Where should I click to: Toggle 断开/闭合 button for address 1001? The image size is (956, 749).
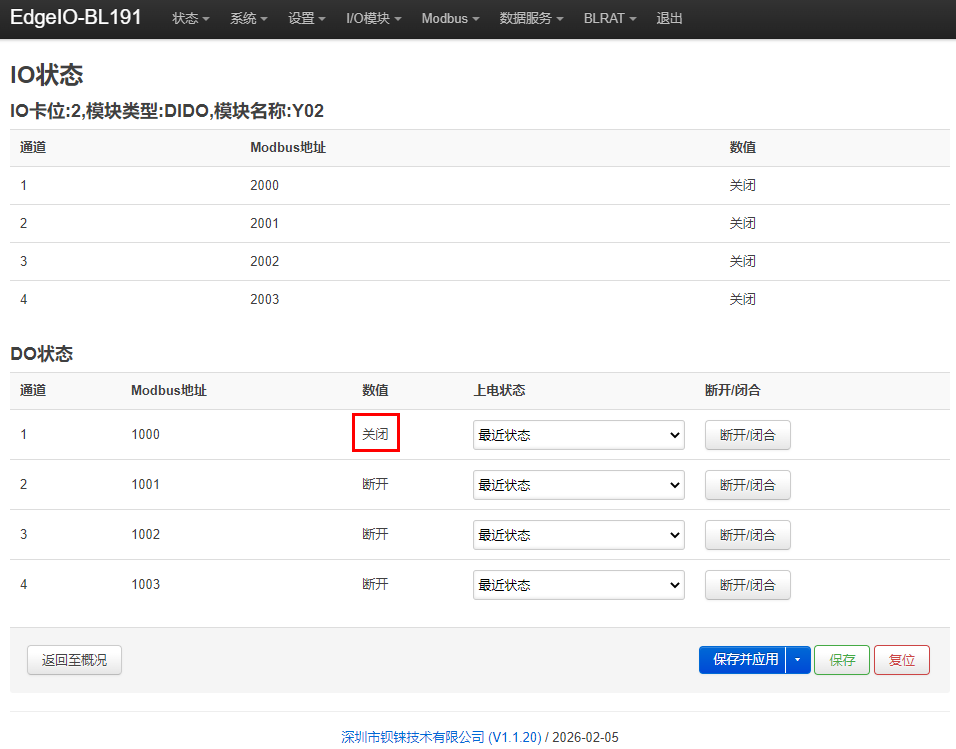[x=747, y=485]
